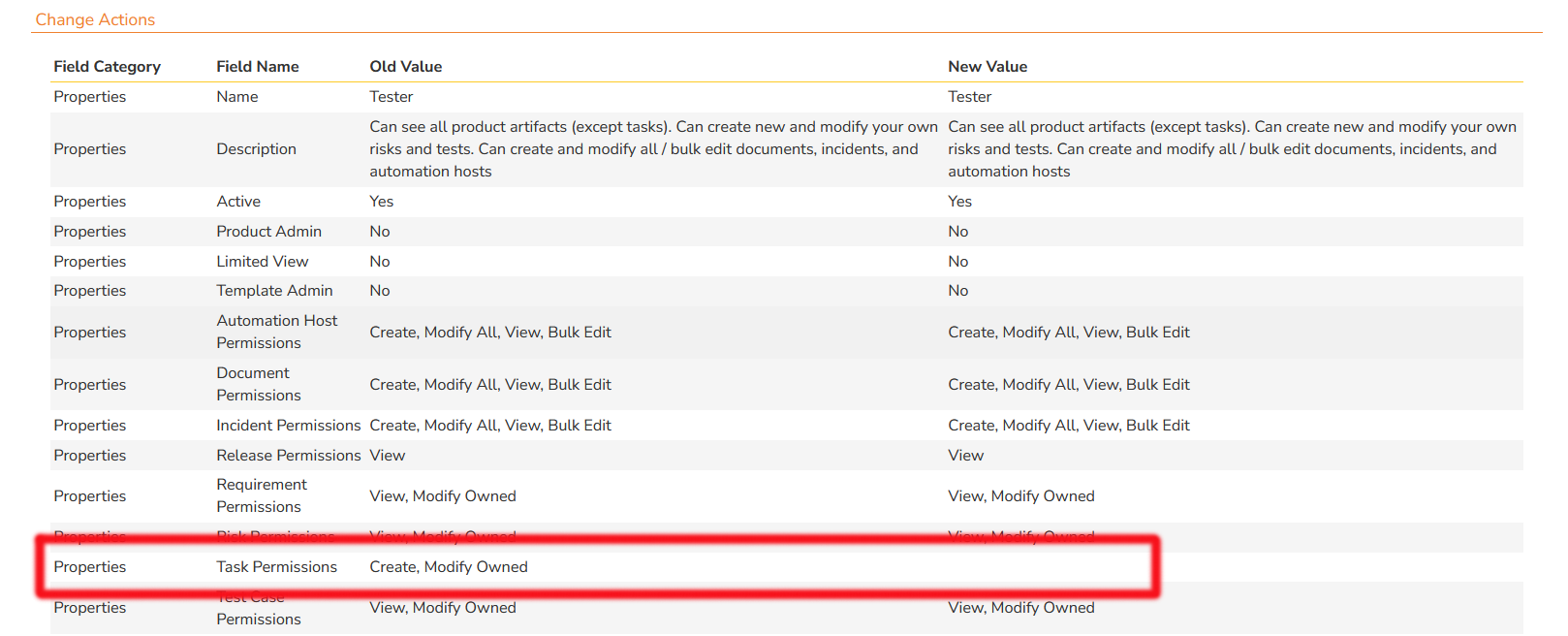Click the 'Create, Modify Owned' old value

[x=448, y=566]
